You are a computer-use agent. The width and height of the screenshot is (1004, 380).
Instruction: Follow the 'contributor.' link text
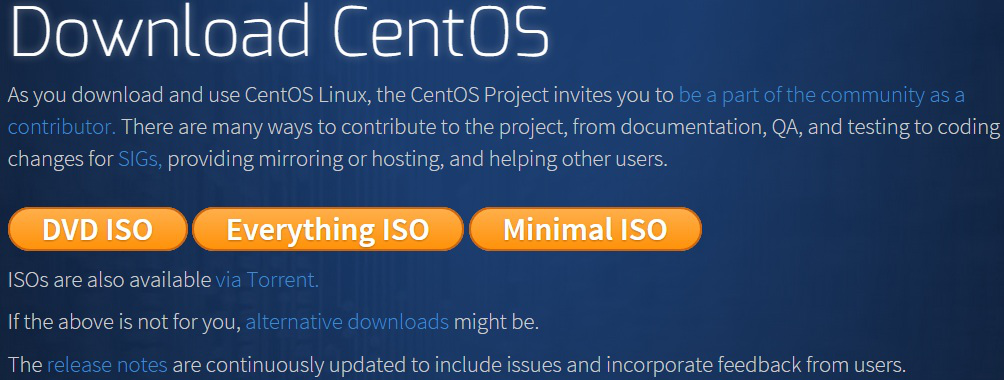point(62,126)
